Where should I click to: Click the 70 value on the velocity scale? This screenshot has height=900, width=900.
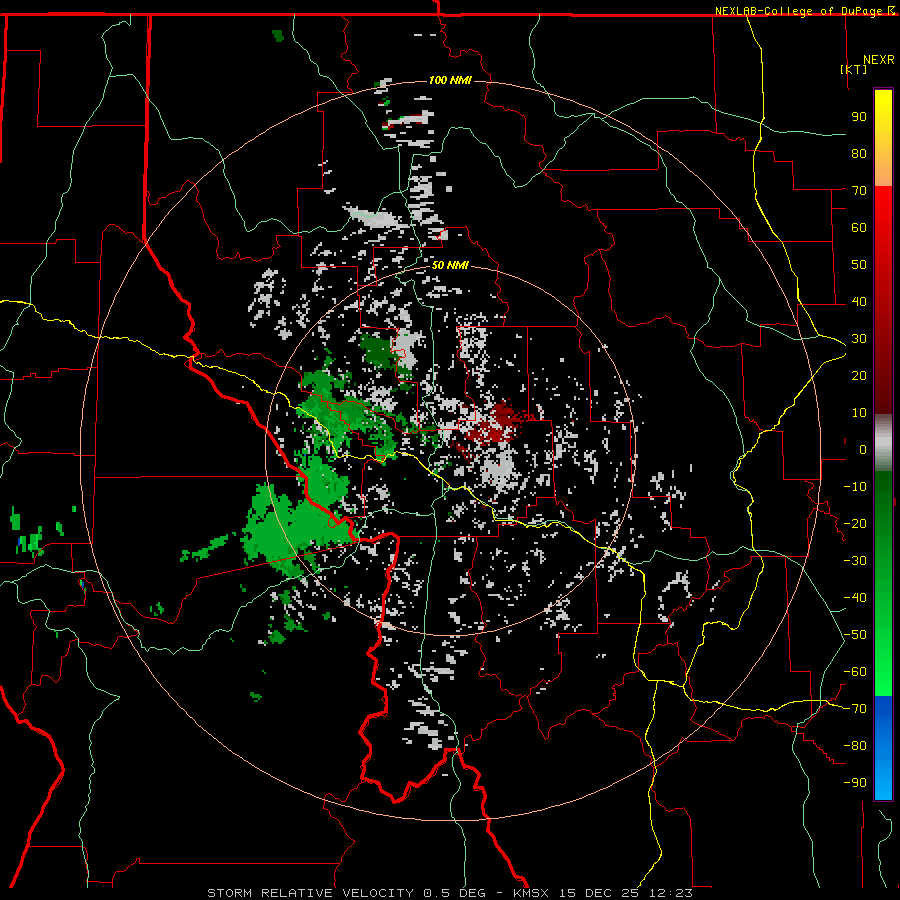click(859, 191)
